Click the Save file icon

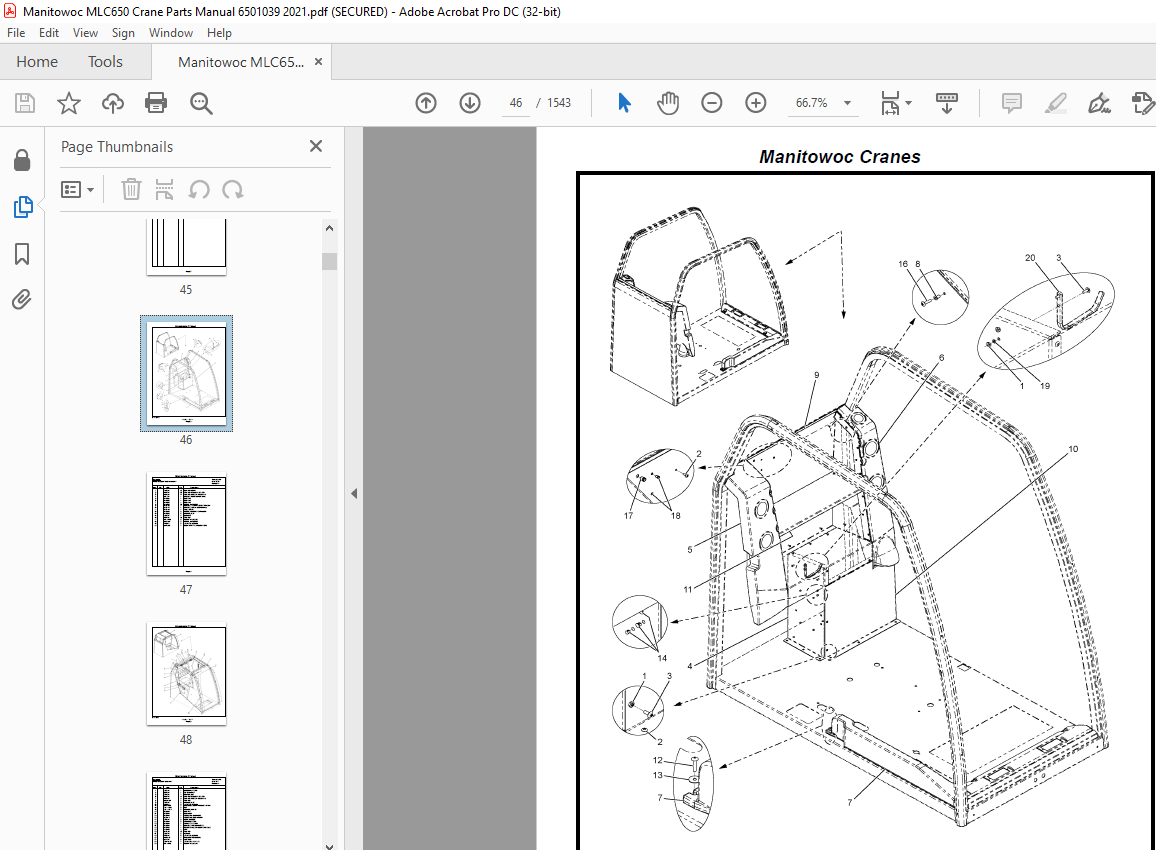25,102
